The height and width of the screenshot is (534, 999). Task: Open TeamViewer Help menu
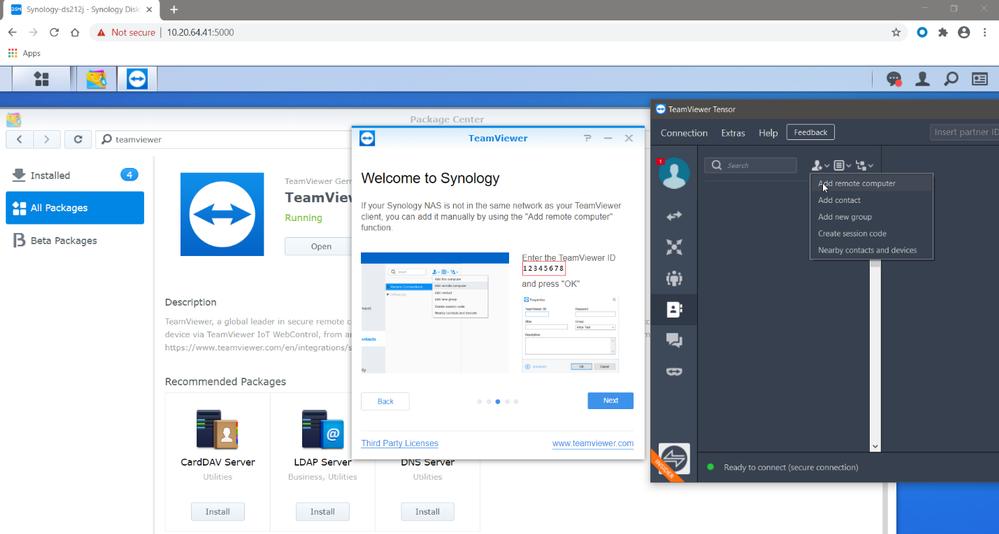[x=768, y=133]
